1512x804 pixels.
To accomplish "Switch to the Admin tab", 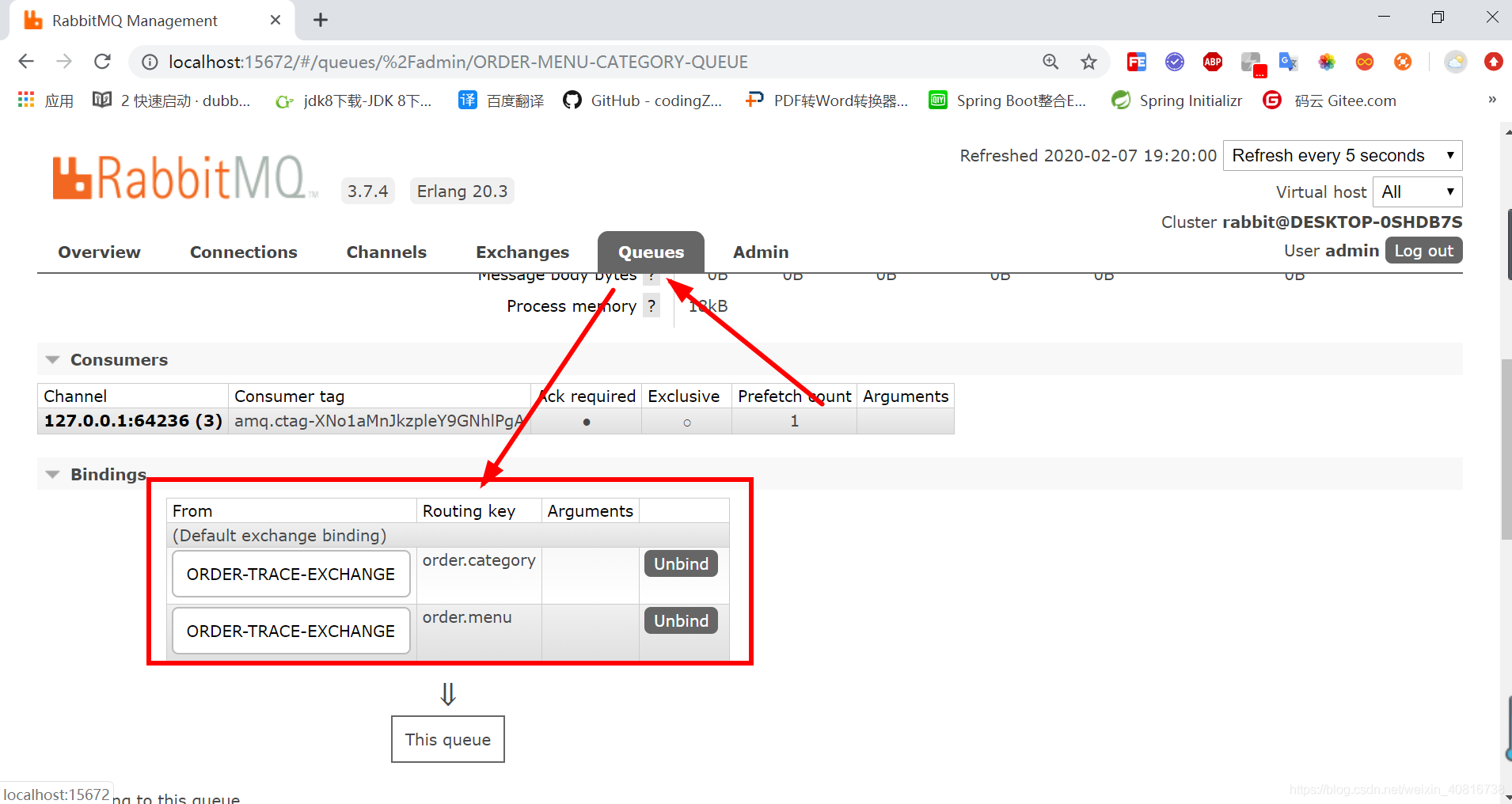I will [x=761, y=252].
